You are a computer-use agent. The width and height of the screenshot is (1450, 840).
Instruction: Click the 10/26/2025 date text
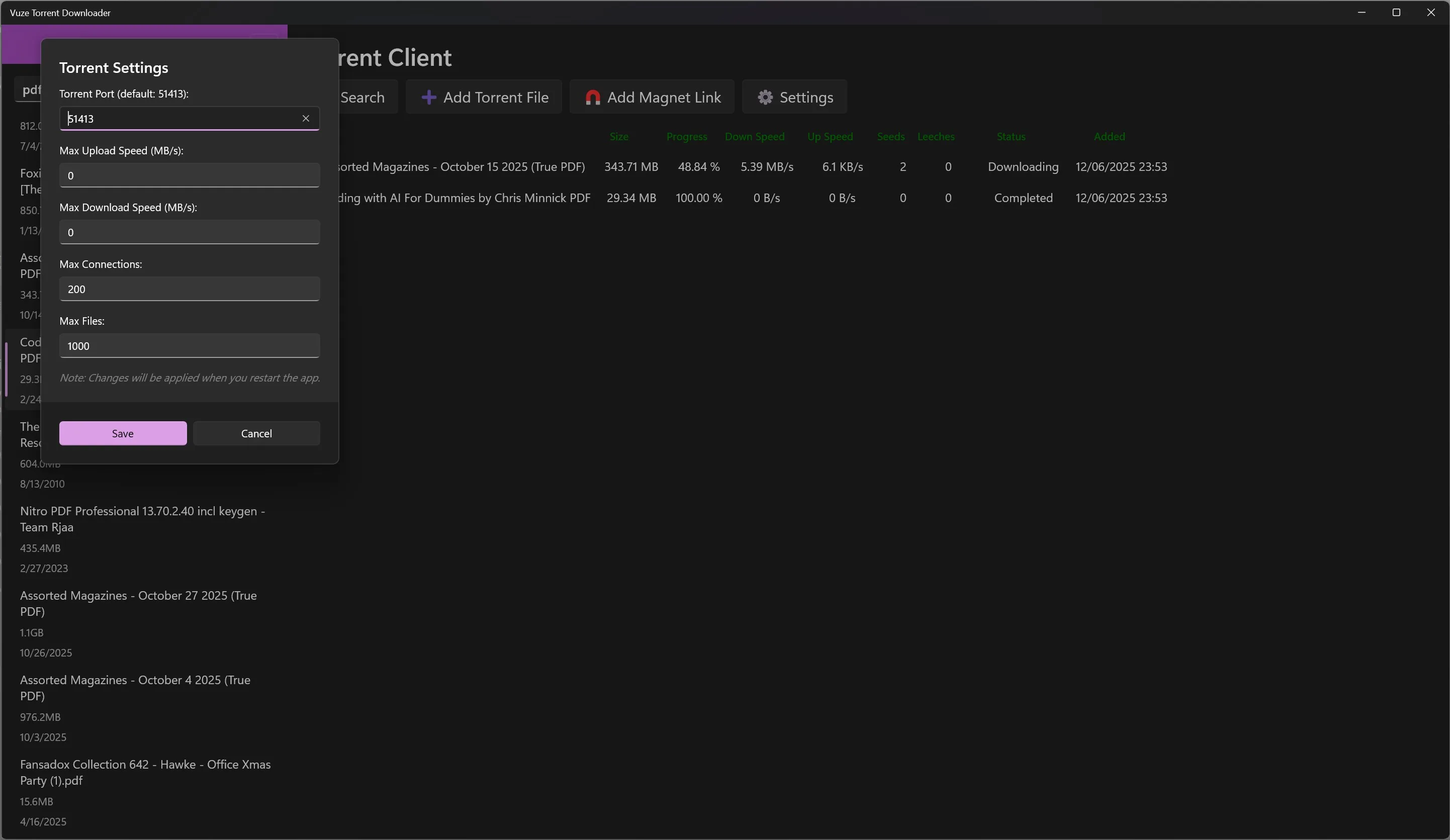pyautogui.click(x=46, y=653)
